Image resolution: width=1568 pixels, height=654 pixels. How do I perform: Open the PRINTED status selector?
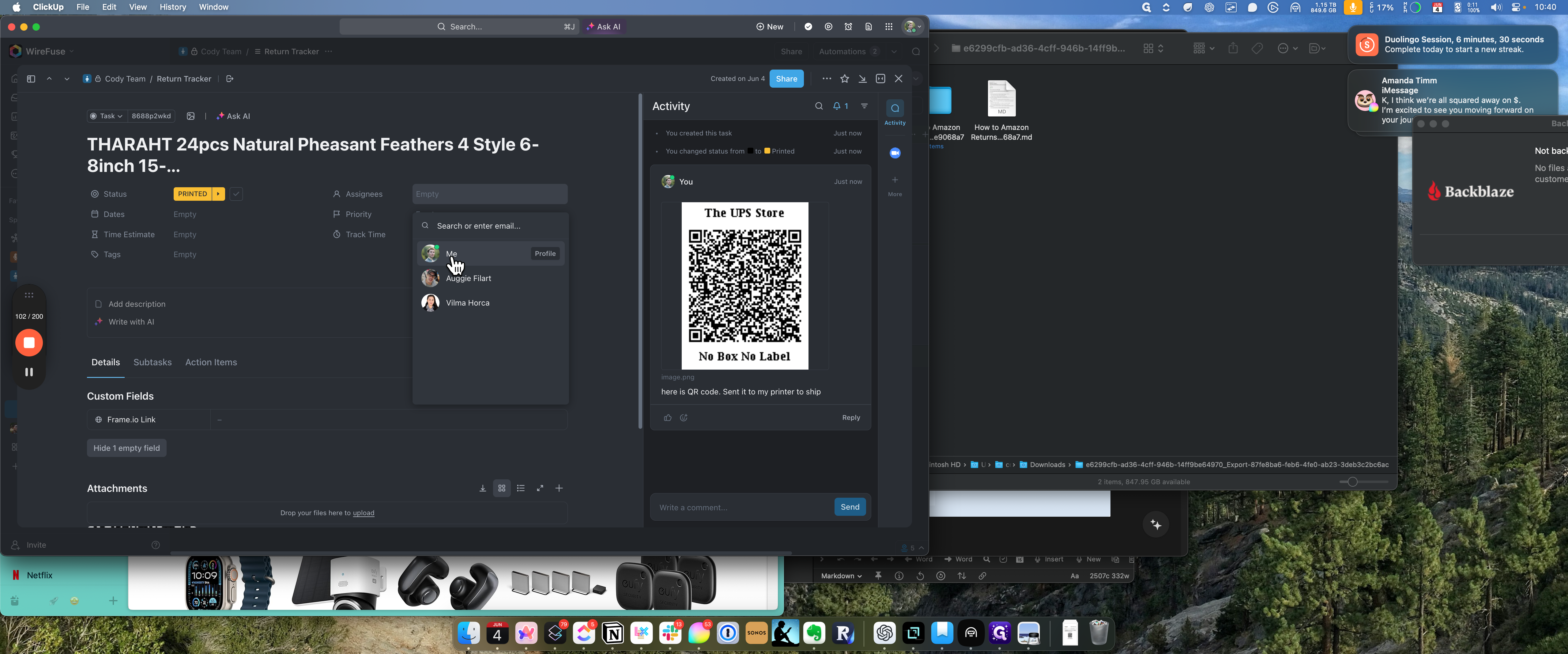(192, 194)
